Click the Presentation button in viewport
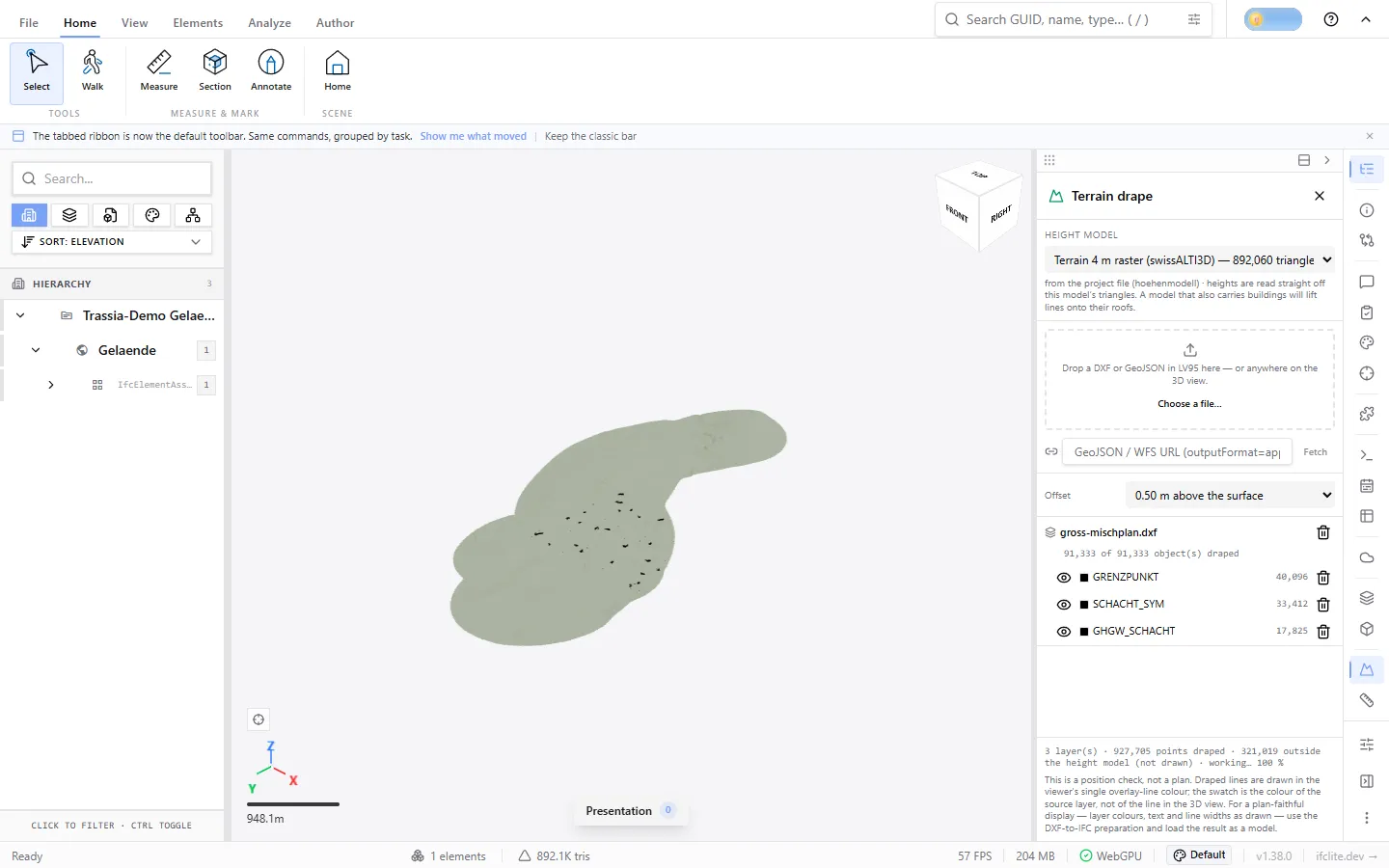 (630, 811)
